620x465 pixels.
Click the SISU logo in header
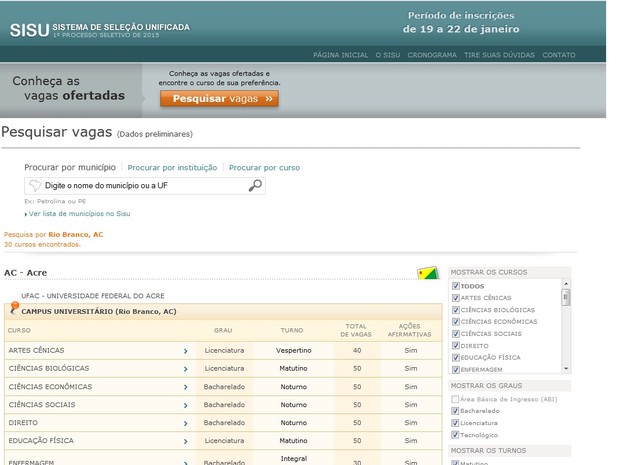(x=28, y=29)
